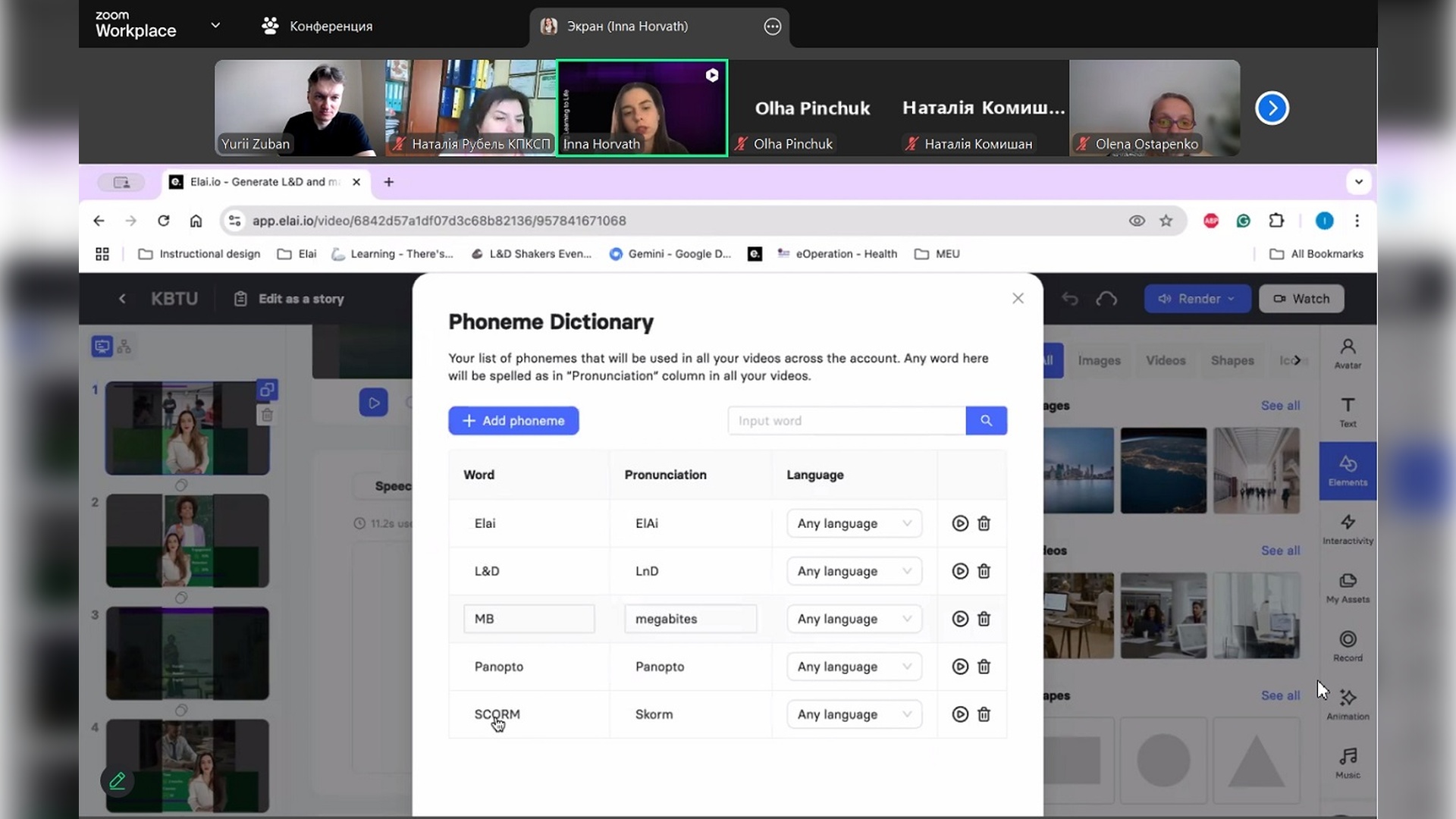
Task: Expand the Zoom Workplace dropdown chevron
Action: (215, 25)
